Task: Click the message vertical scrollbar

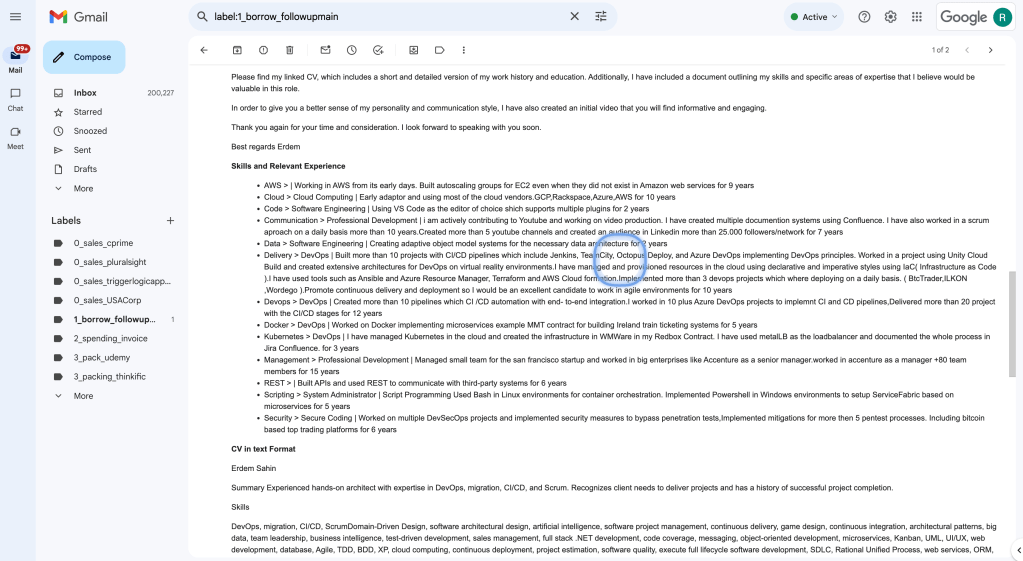Action: pos(1012,324)
